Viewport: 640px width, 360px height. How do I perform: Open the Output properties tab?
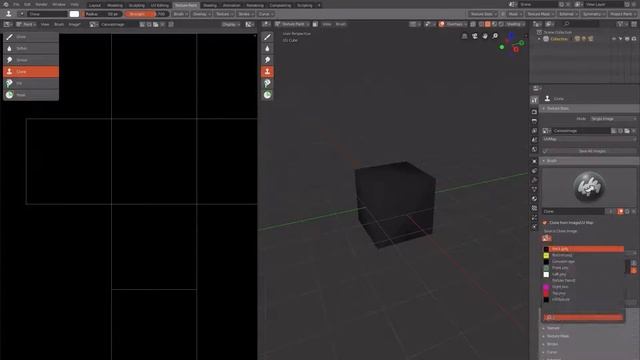(x=534, y=121)
